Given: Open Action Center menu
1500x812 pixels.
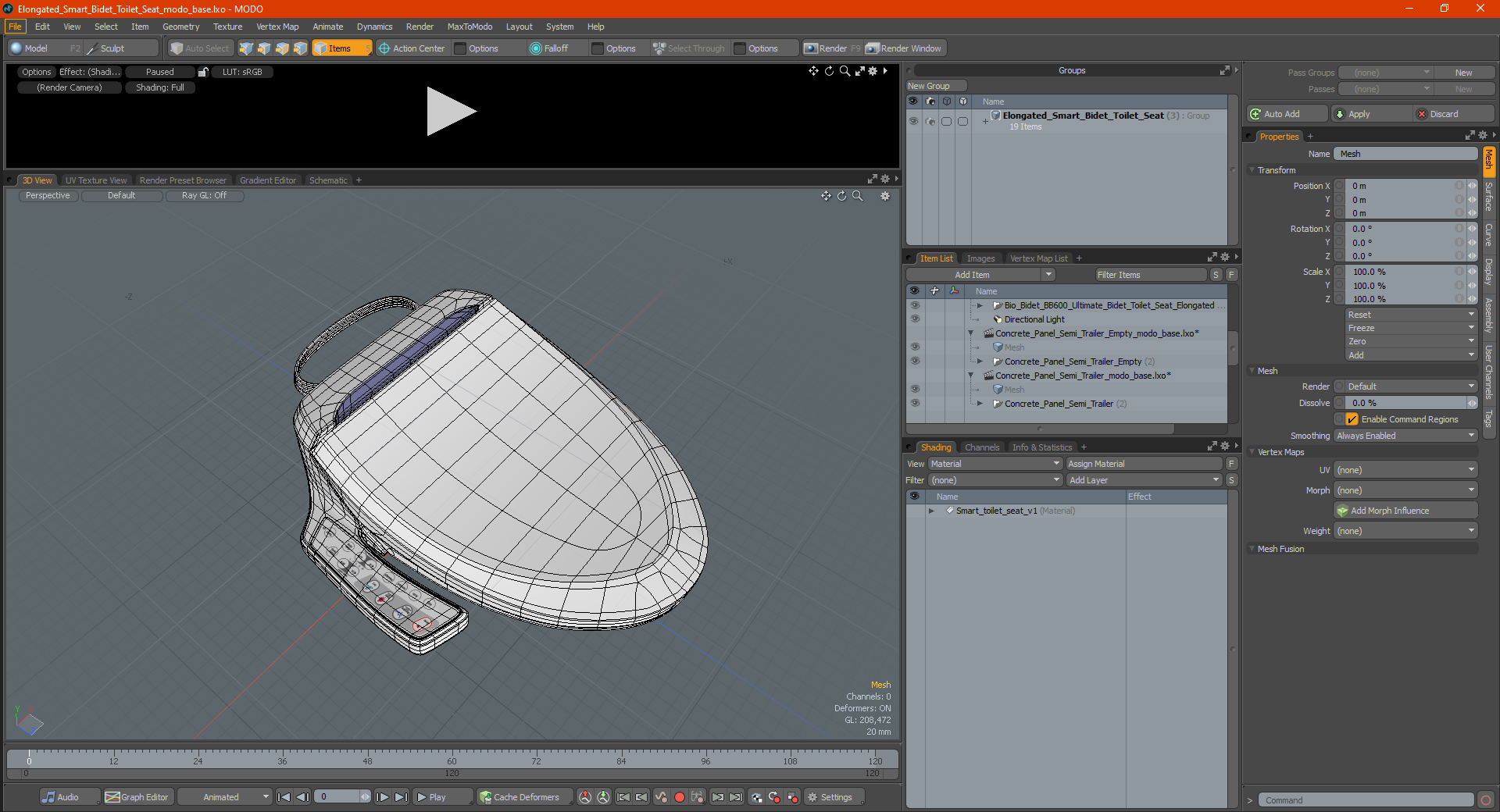Looking at the screenshot, I should pos(412,48).
